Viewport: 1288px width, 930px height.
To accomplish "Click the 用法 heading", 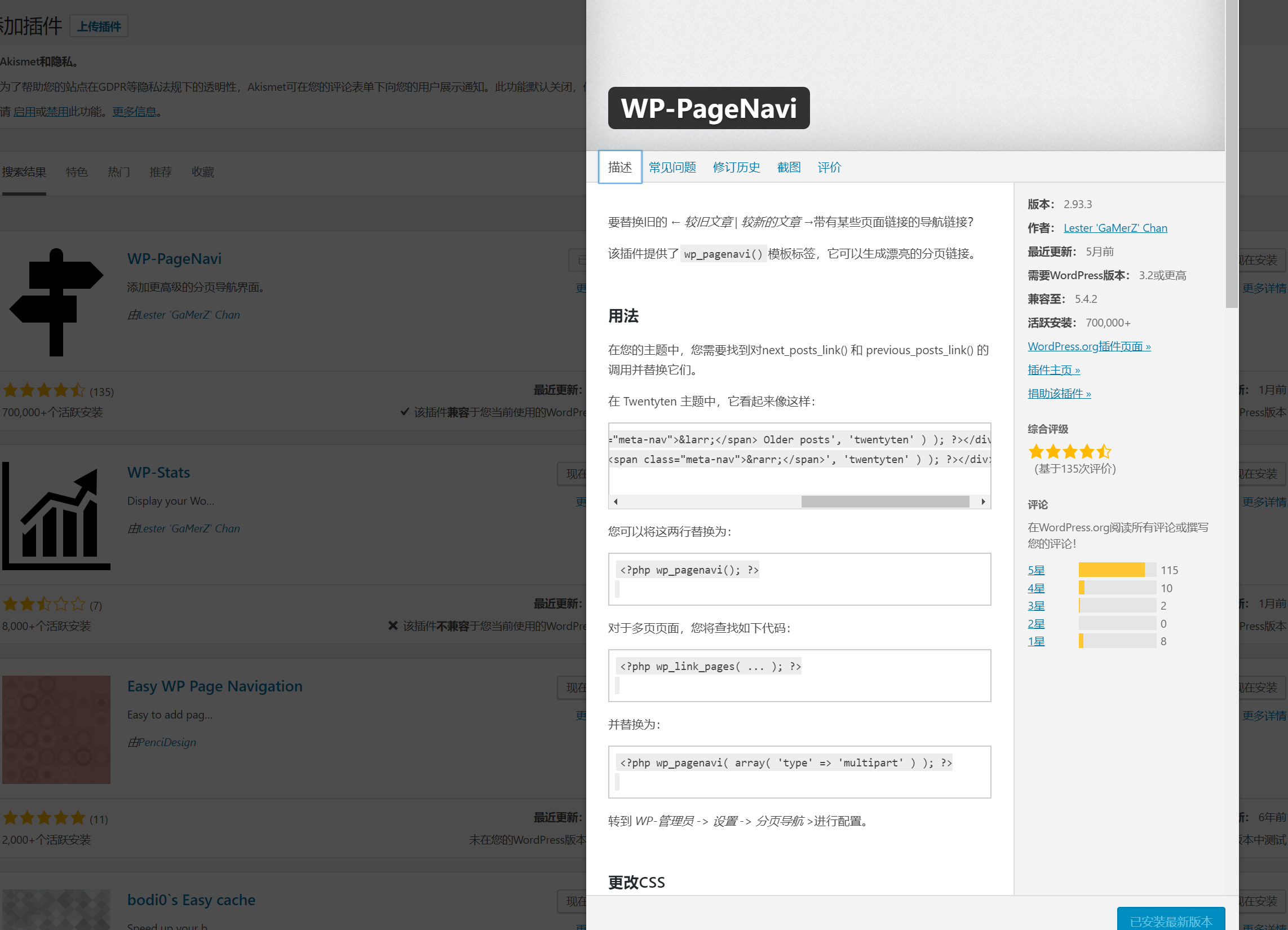I will click(623, 316).
